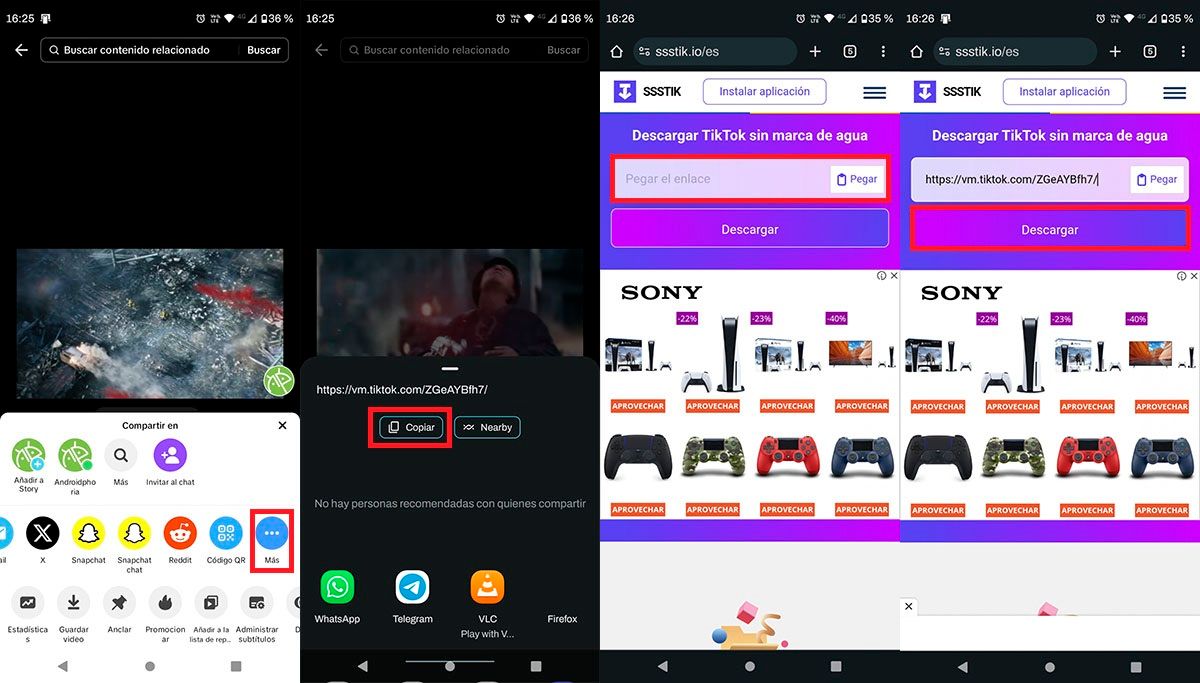The width and height of the screenshot is (1200, 683).
Task: Tap address bar on SSSTIK page with pasted link
Action: [1015, 51]
